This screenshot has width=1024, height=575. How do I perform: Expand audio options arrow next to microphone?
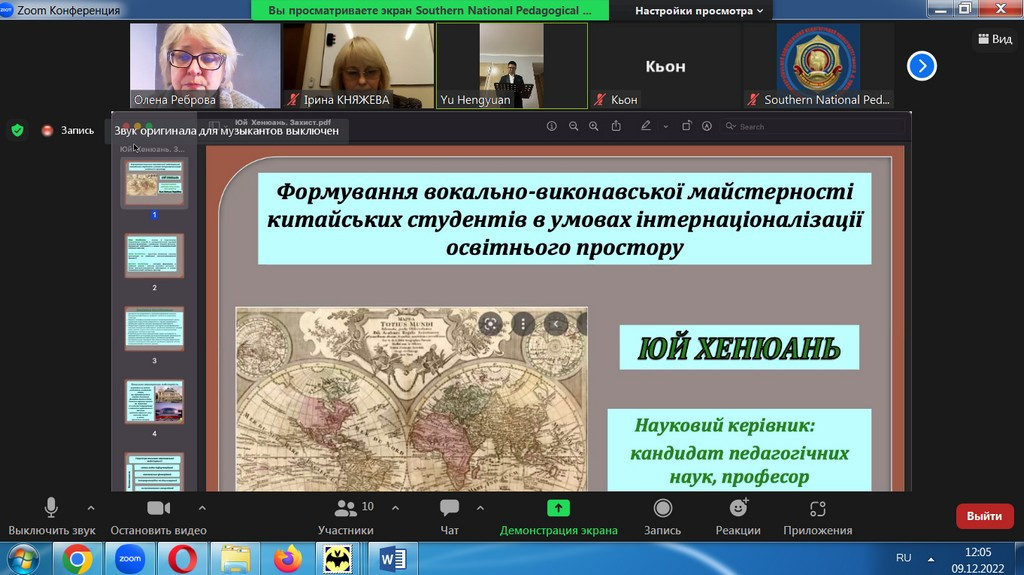click(x=91, y=508)
